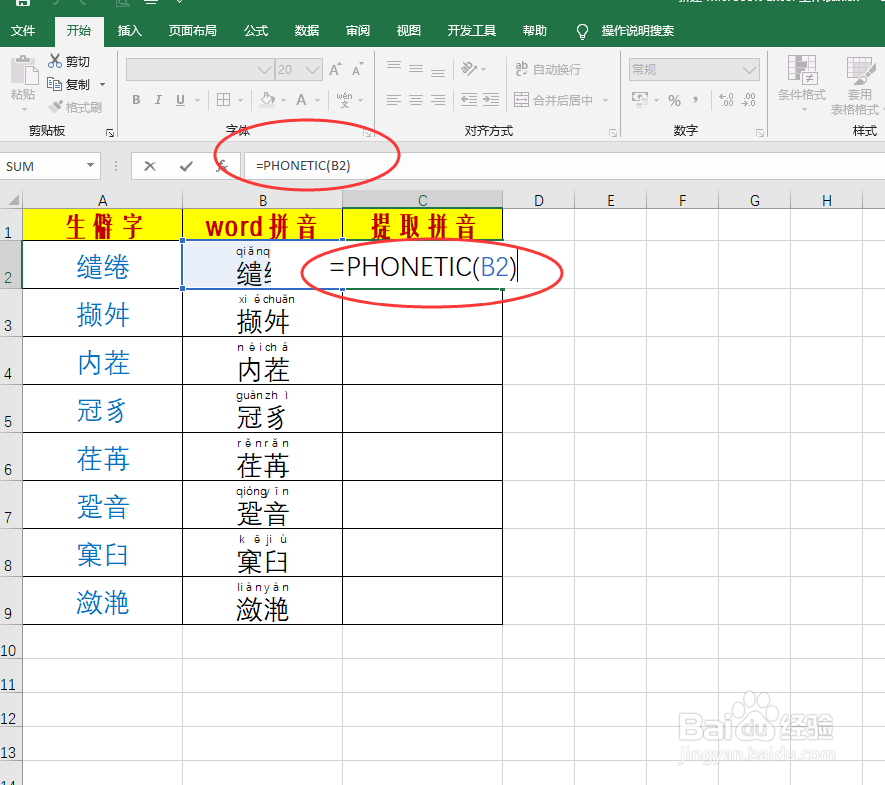Screen dimensions: 885x785
Task: Cancel formula entry with the X button
Action: (x=149, y=165)
